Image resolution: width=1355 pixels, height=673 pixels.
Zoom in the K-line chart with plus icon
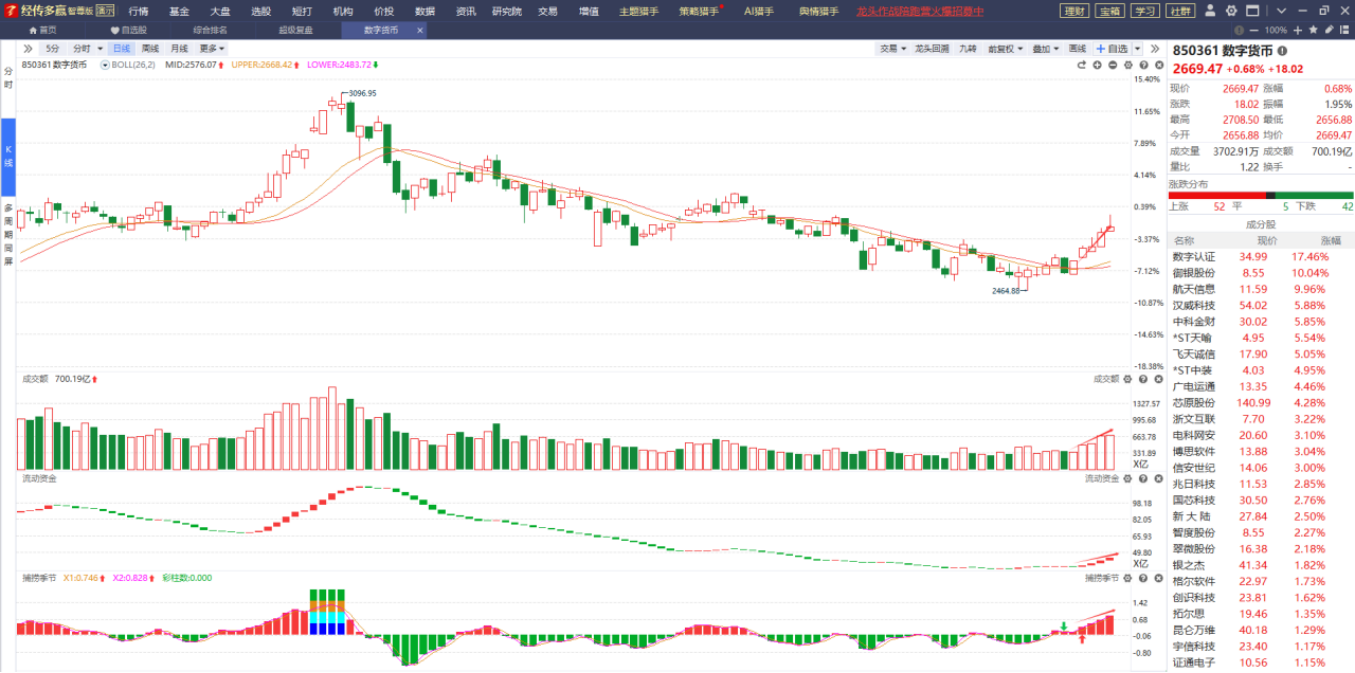click(x=1097, y=65)
